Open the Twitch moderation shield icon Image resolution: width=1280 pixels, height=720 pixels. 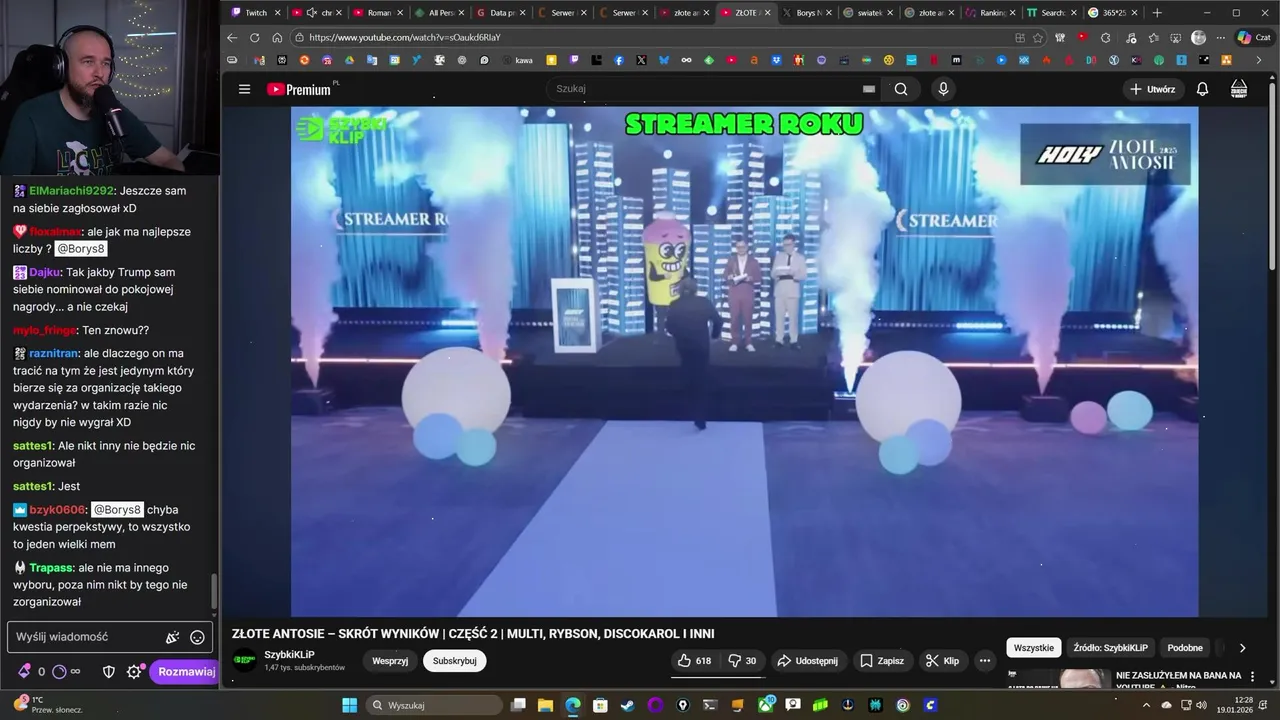coord(110,672)
